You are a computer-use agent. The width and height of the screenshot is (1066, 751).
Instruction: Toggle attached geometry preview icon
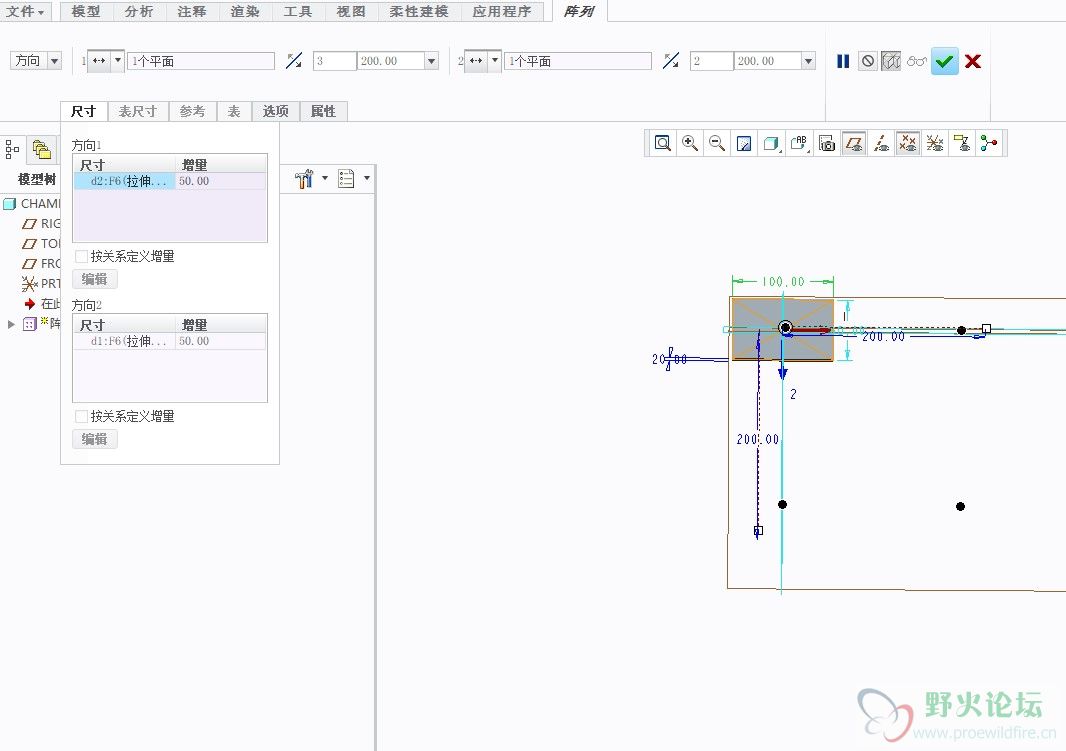(x=891, y=61)
